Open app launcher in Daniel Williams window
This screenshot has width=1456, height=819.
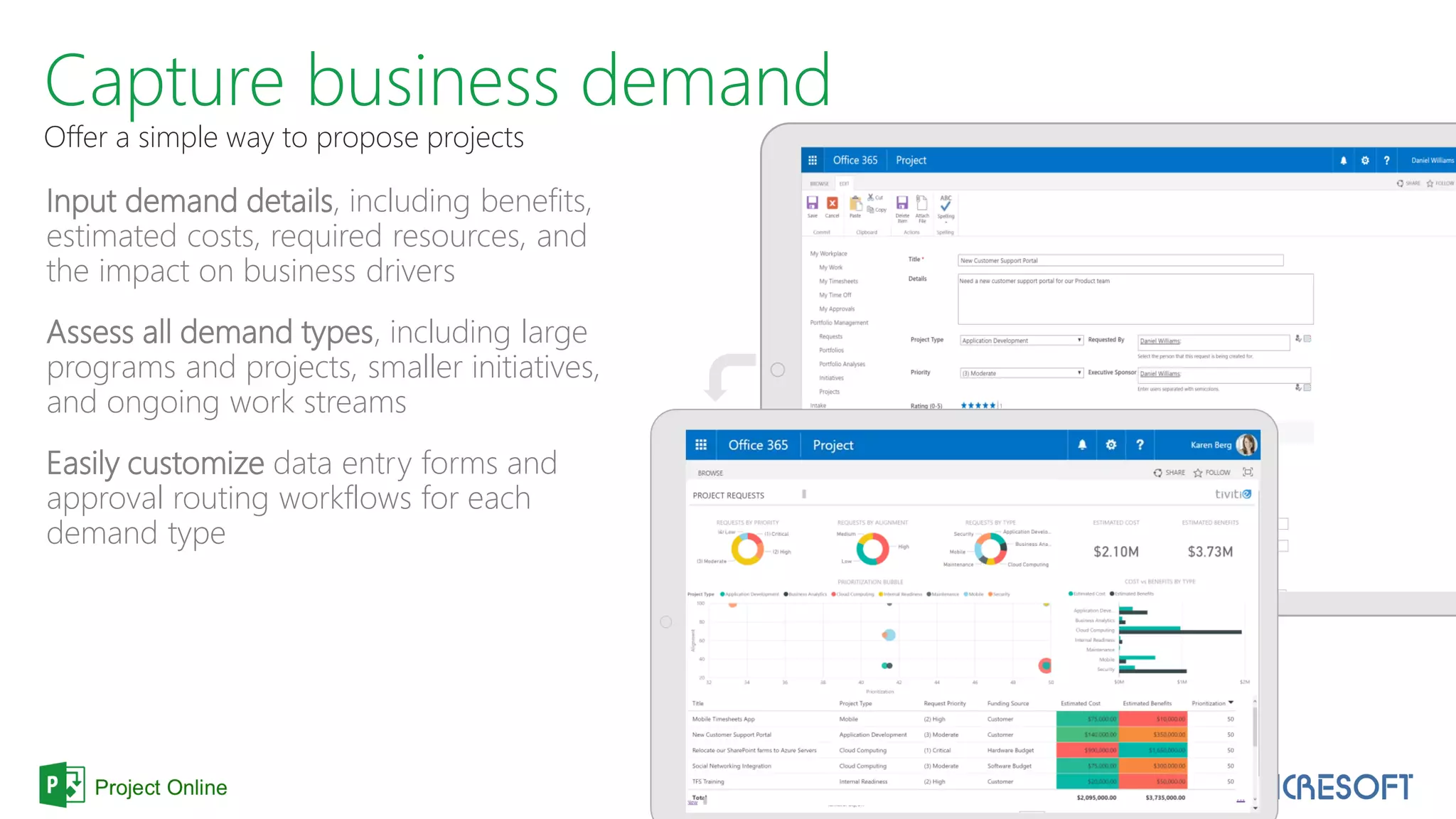813,161
